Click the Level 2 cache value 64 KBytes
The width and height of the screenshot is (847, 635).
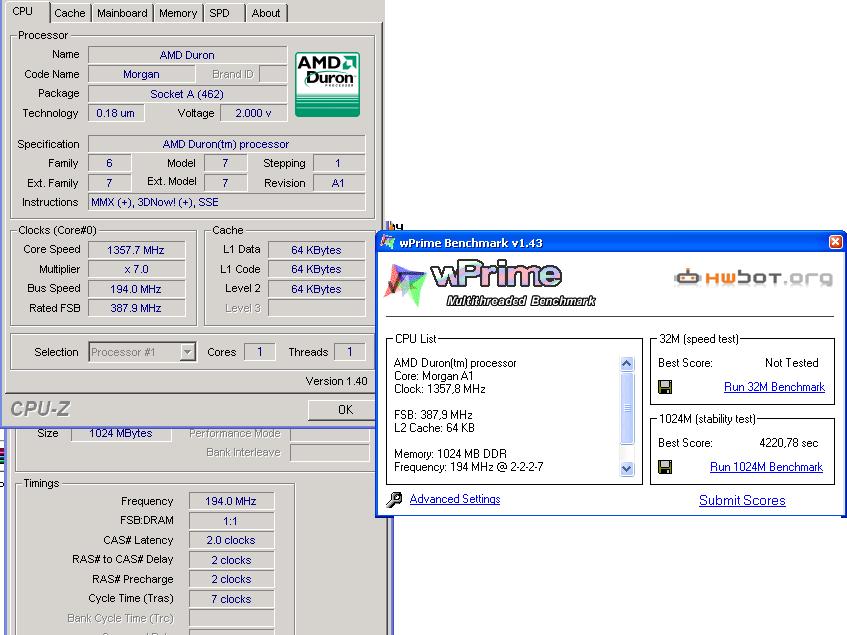pyautogui.click(x=317, y=289)
